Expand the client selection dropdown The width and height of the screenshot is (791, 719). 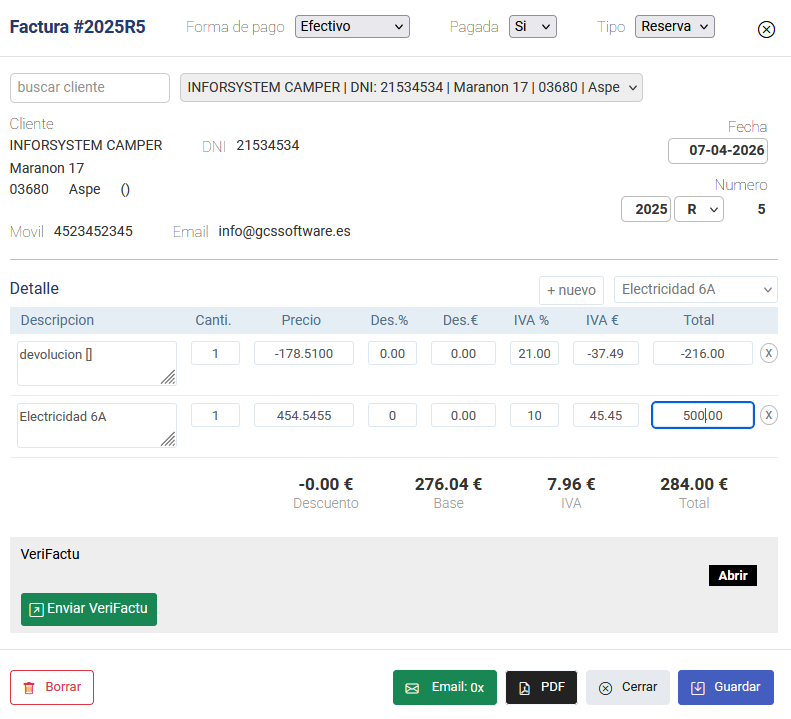coord(411,87)
